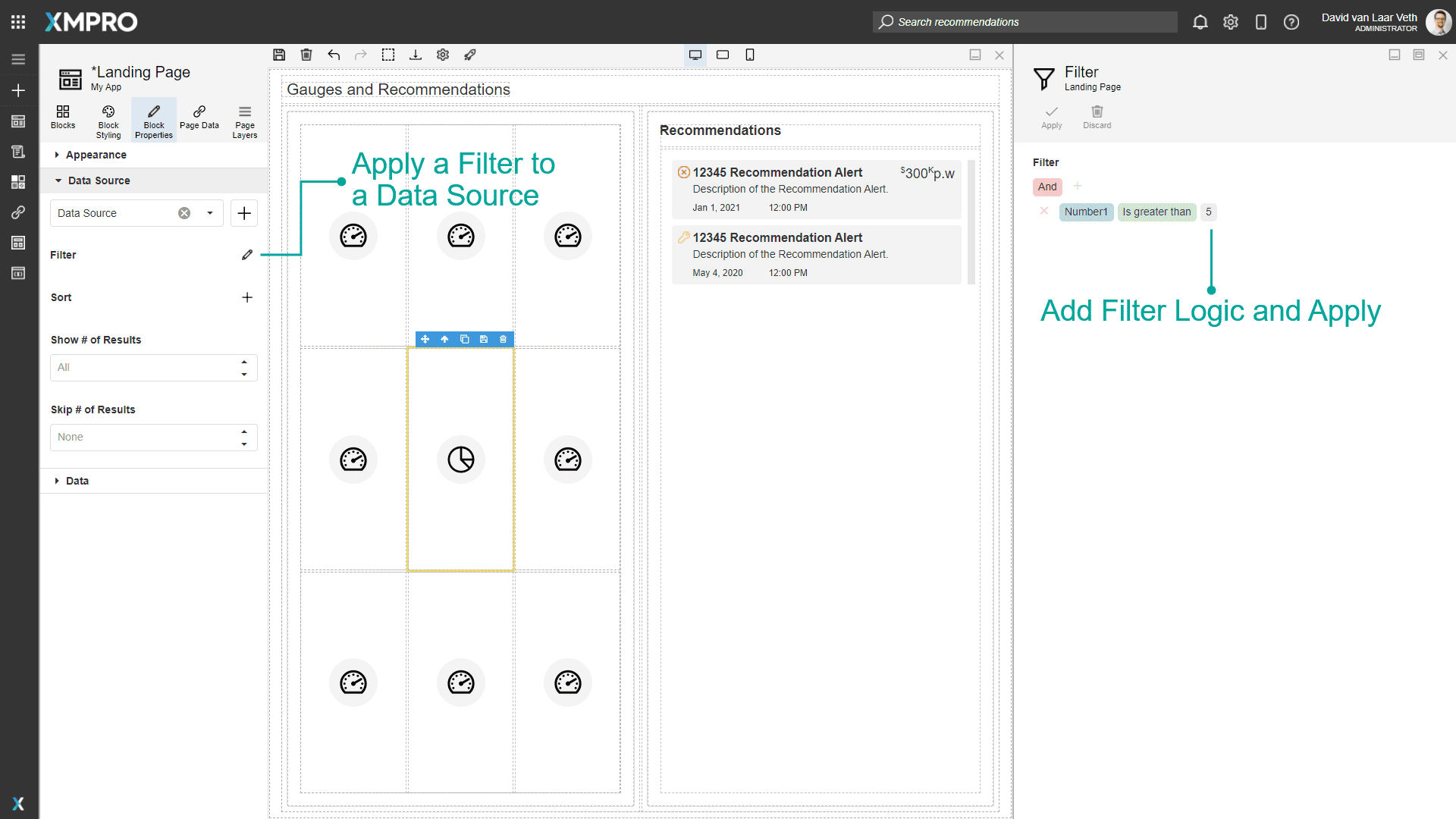Select the Block Styling tab icon

click(108, 120)
